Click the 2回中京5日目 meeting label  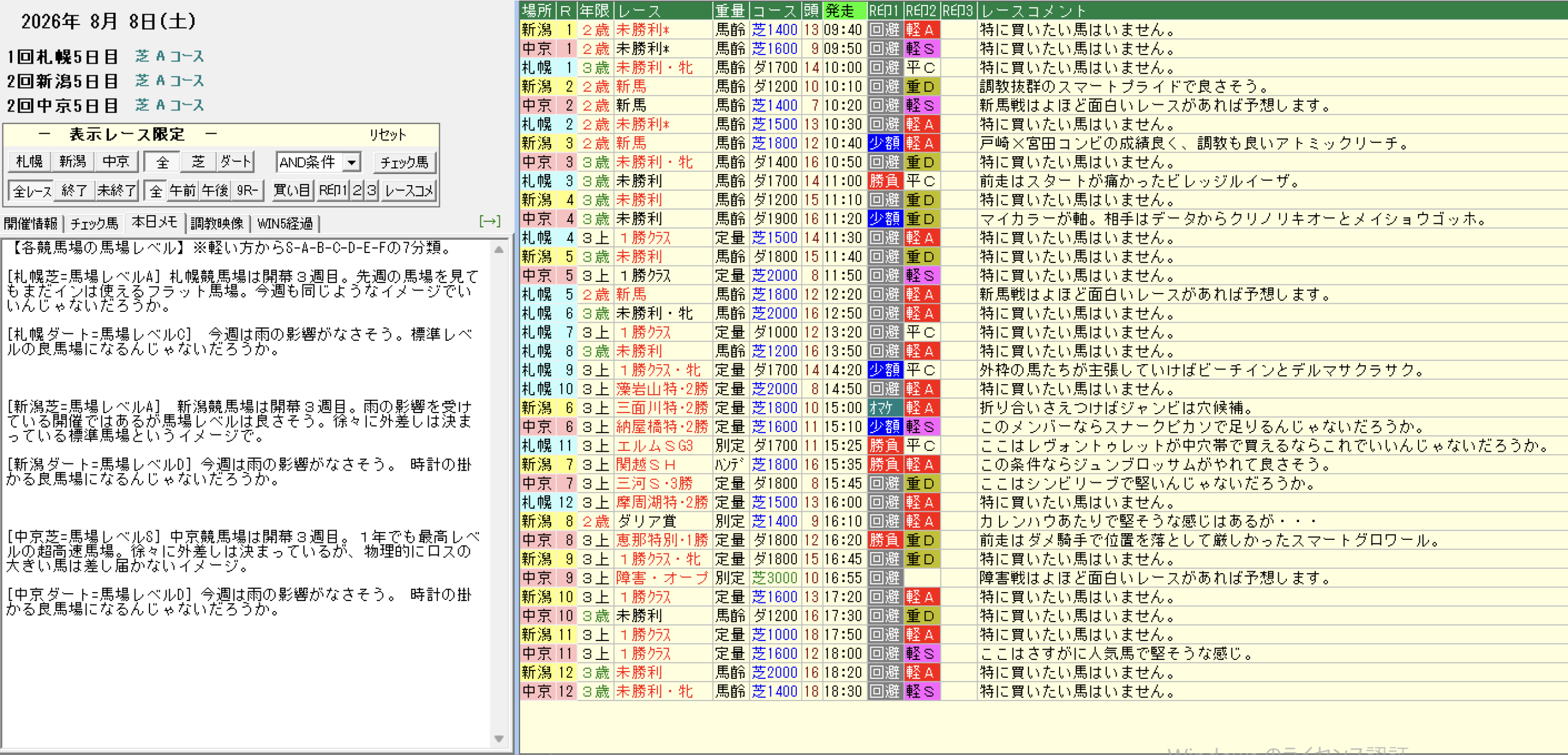[62, 106]
